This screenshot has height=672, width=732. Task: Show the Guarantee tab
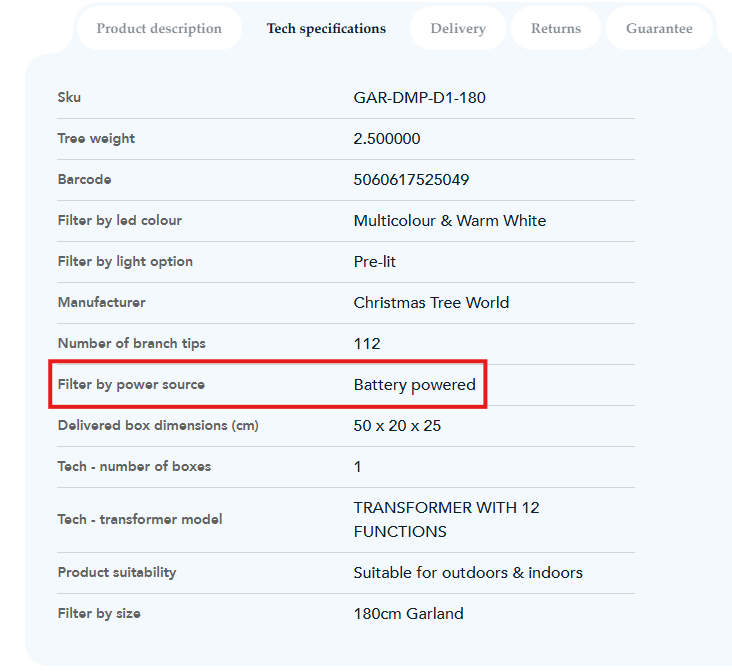coord(659,29)
